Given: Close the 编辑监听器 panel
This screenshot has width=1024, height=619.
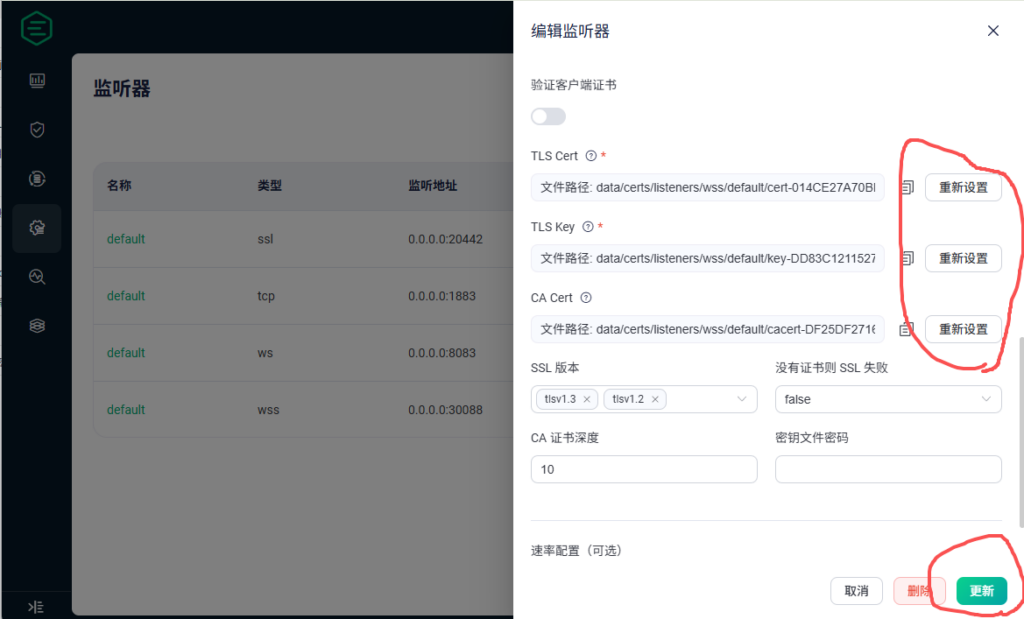Looking at the screenshot, I should (993, 31).
